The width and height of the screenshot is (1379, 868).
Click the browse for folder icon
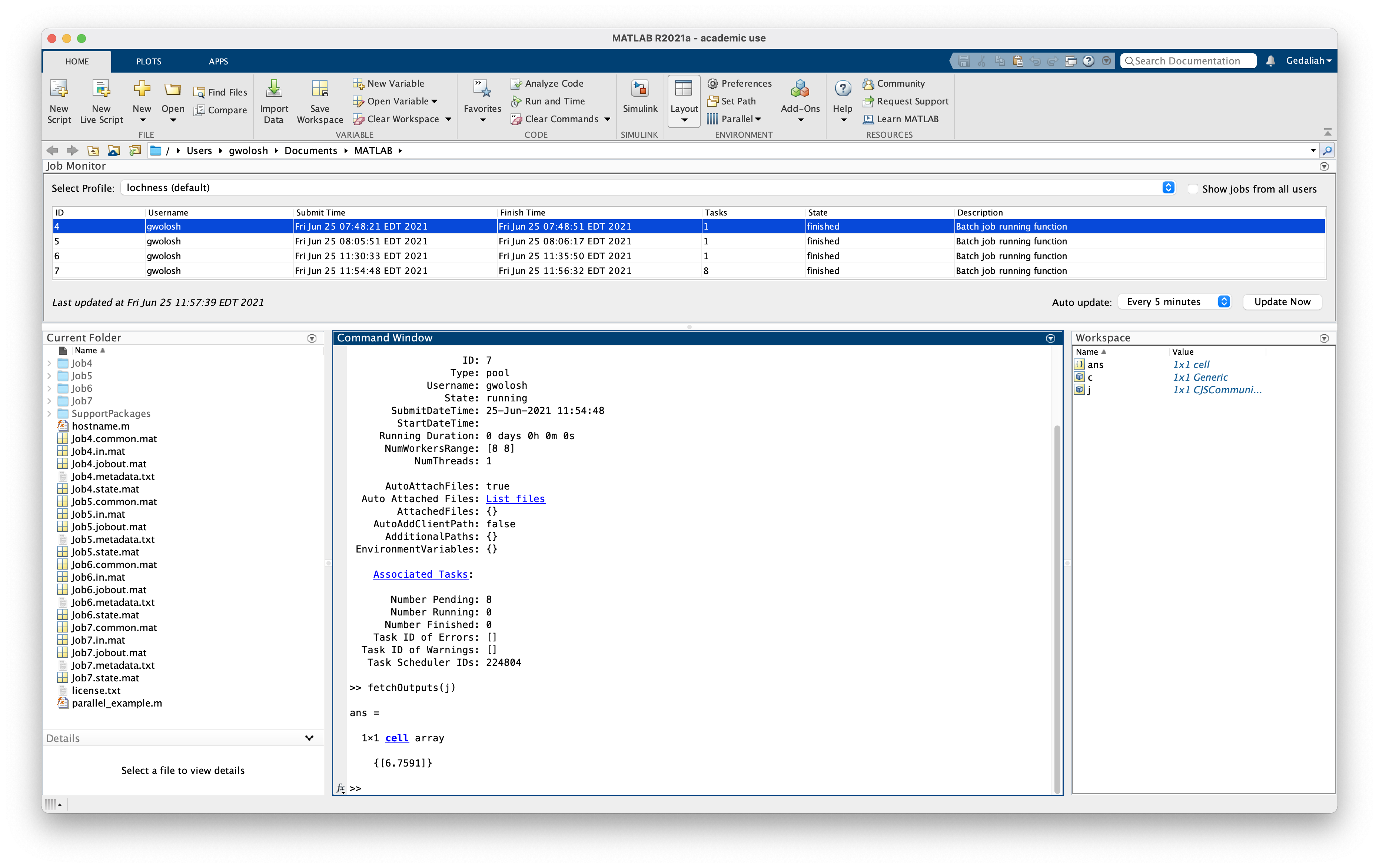pos(114,151)
